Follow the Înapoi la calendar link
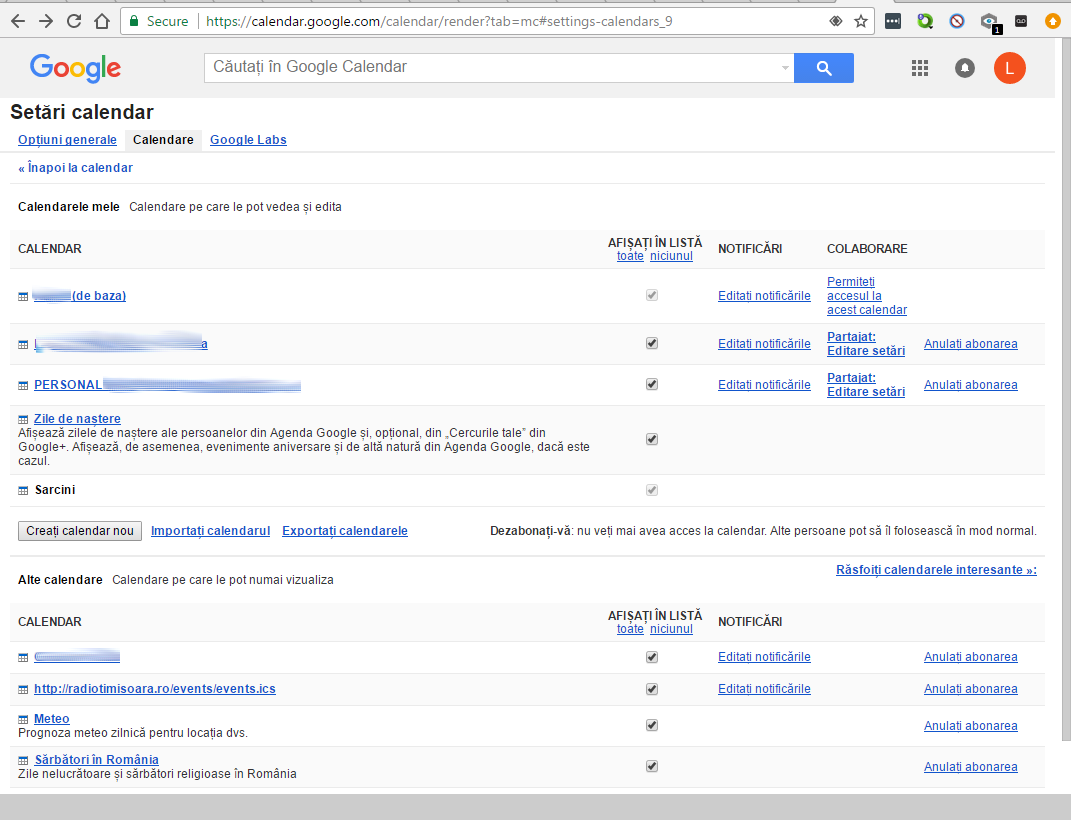The width and height of the screenshot is (1071, 820). (x=75, y=168)
